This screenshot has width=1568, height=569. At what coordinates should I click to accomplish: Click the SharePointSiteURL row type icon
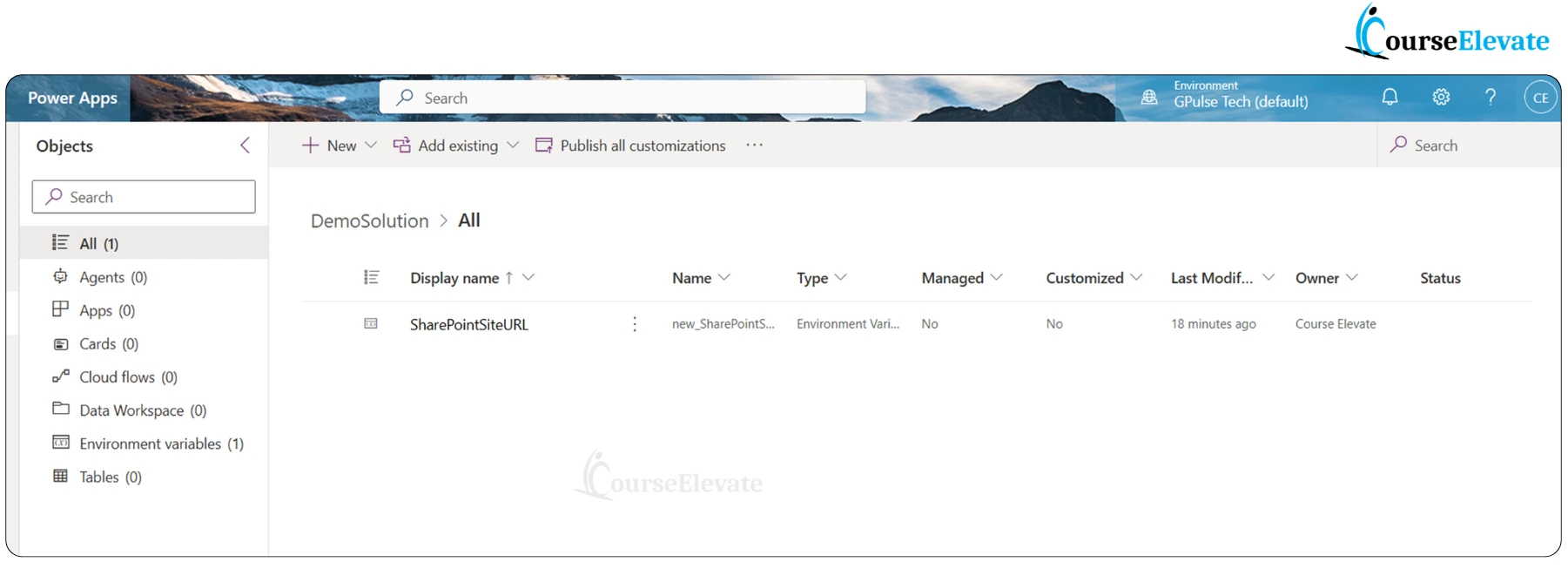tap(371, 323)
